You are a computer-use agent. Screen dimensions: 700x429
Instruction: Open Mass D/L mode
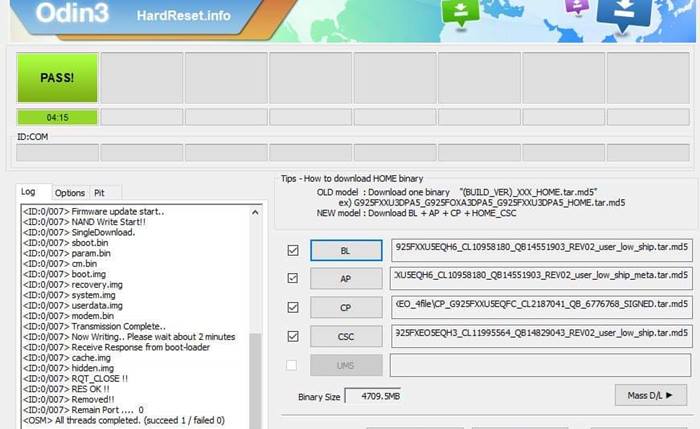[x=650, y=395]
